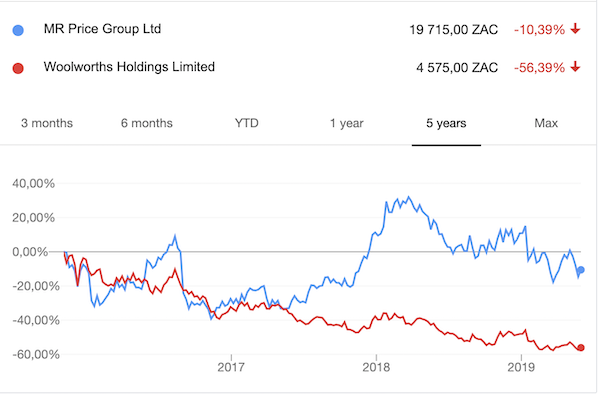600x399 pixels.
Task: Open the MR Price Group Ltd stock name
Action: pyautogui.click(x=102, y=29)
